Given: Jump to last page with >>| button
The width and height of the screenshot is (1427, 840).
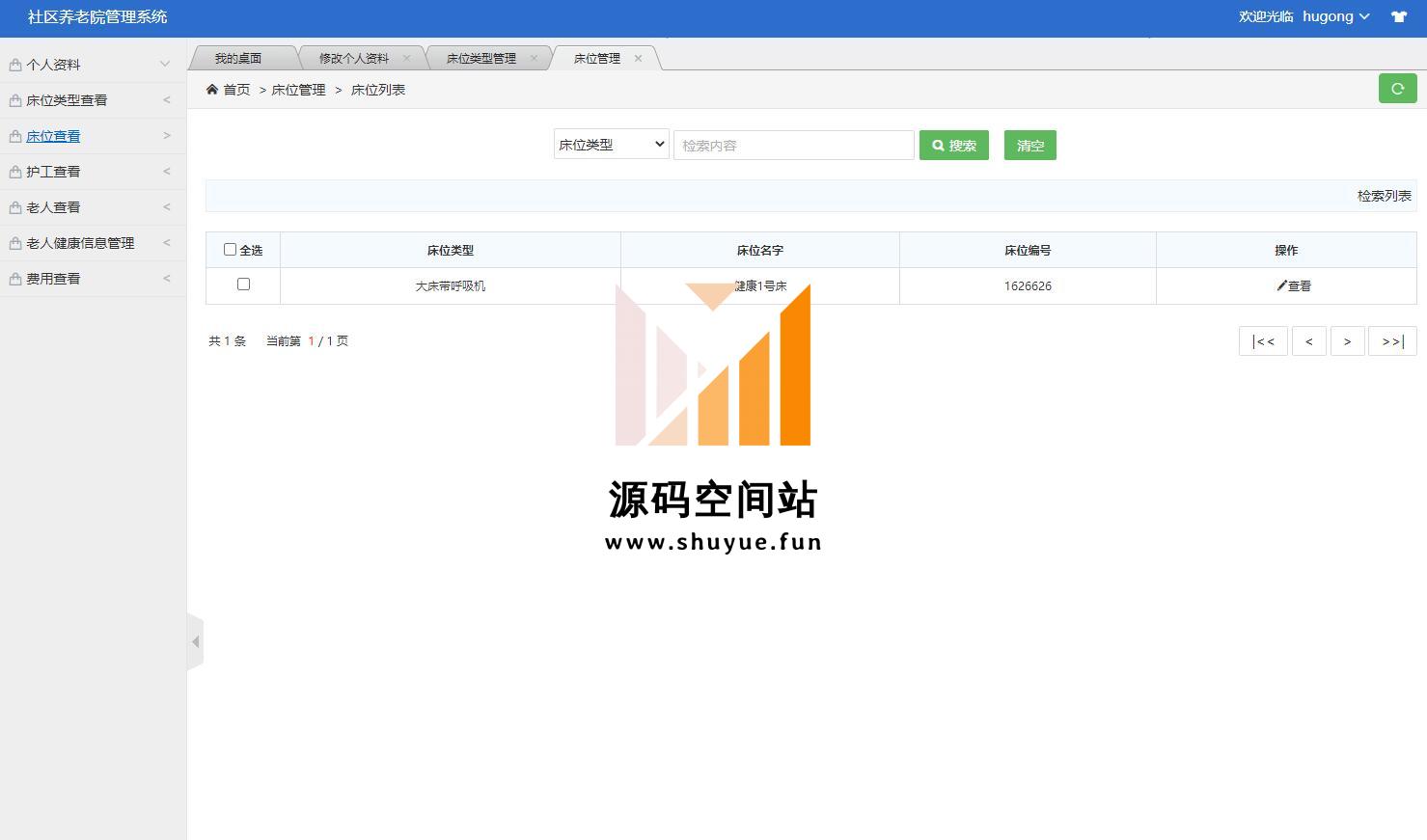Looking at the screenshot, I should coord(1392,341).
